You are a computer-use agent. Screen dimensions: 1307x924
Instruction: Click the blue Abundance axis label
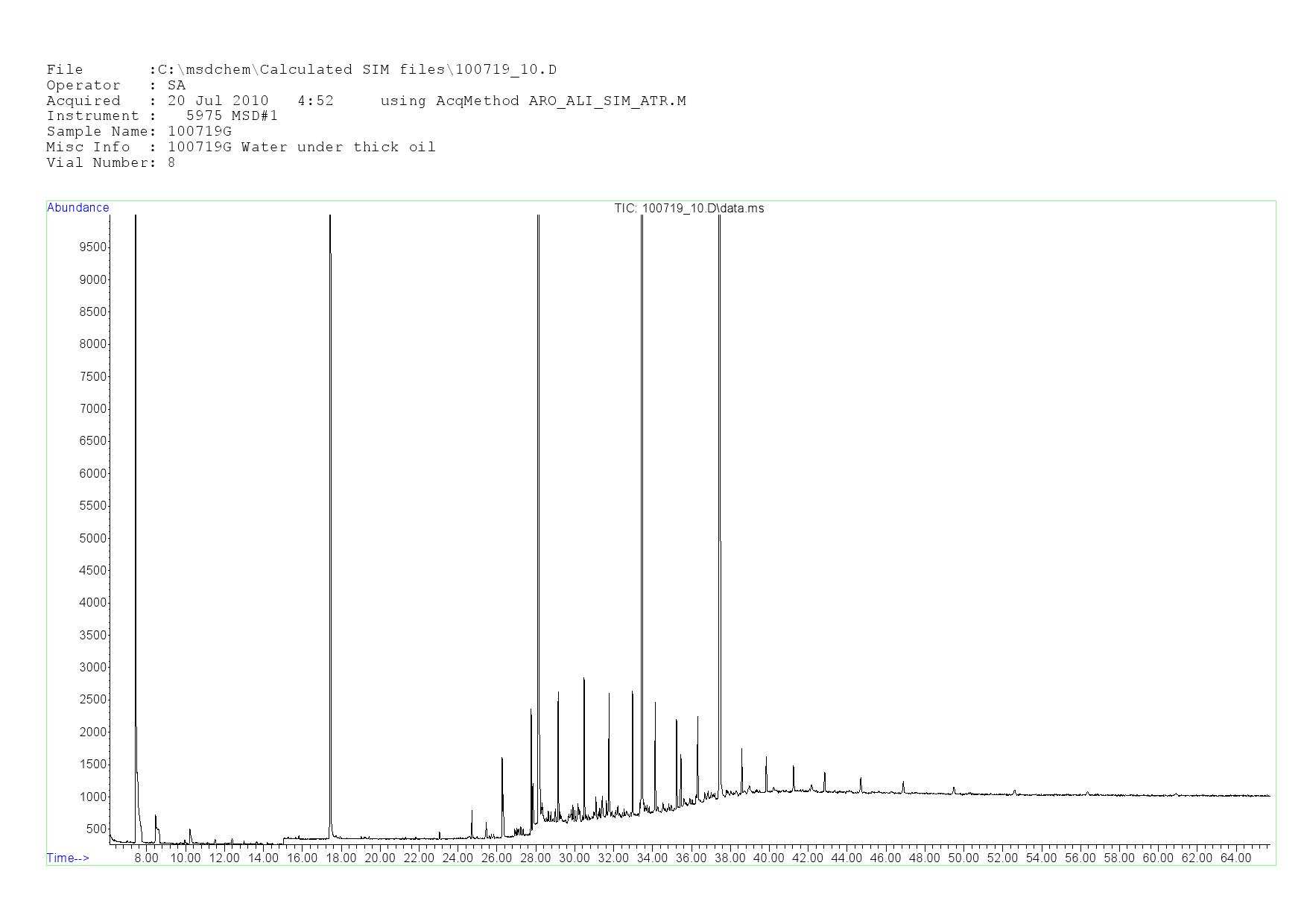(x=77, y=208)
